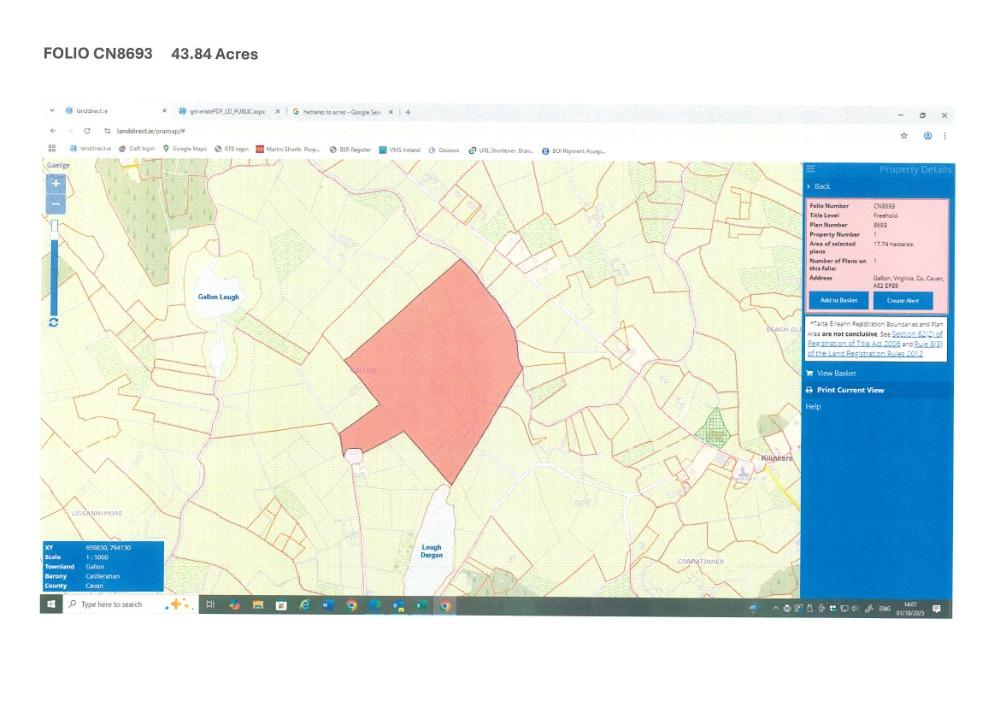This screenshot has width=1000, height=707.
Task: Reload the page using the browser refresh icon
Action: tap(87, 131)
